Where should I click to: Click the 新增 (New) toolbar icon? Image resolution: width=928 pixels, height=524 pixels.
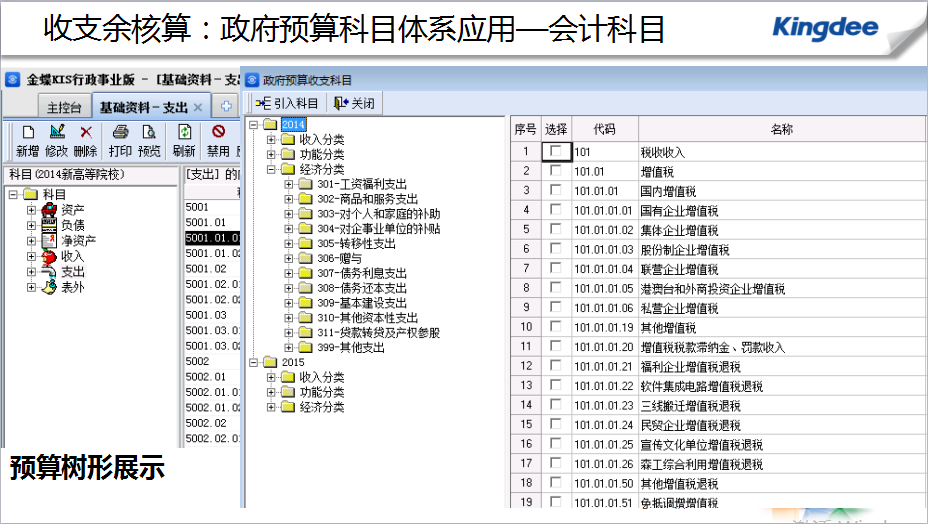tap(28, 132)
